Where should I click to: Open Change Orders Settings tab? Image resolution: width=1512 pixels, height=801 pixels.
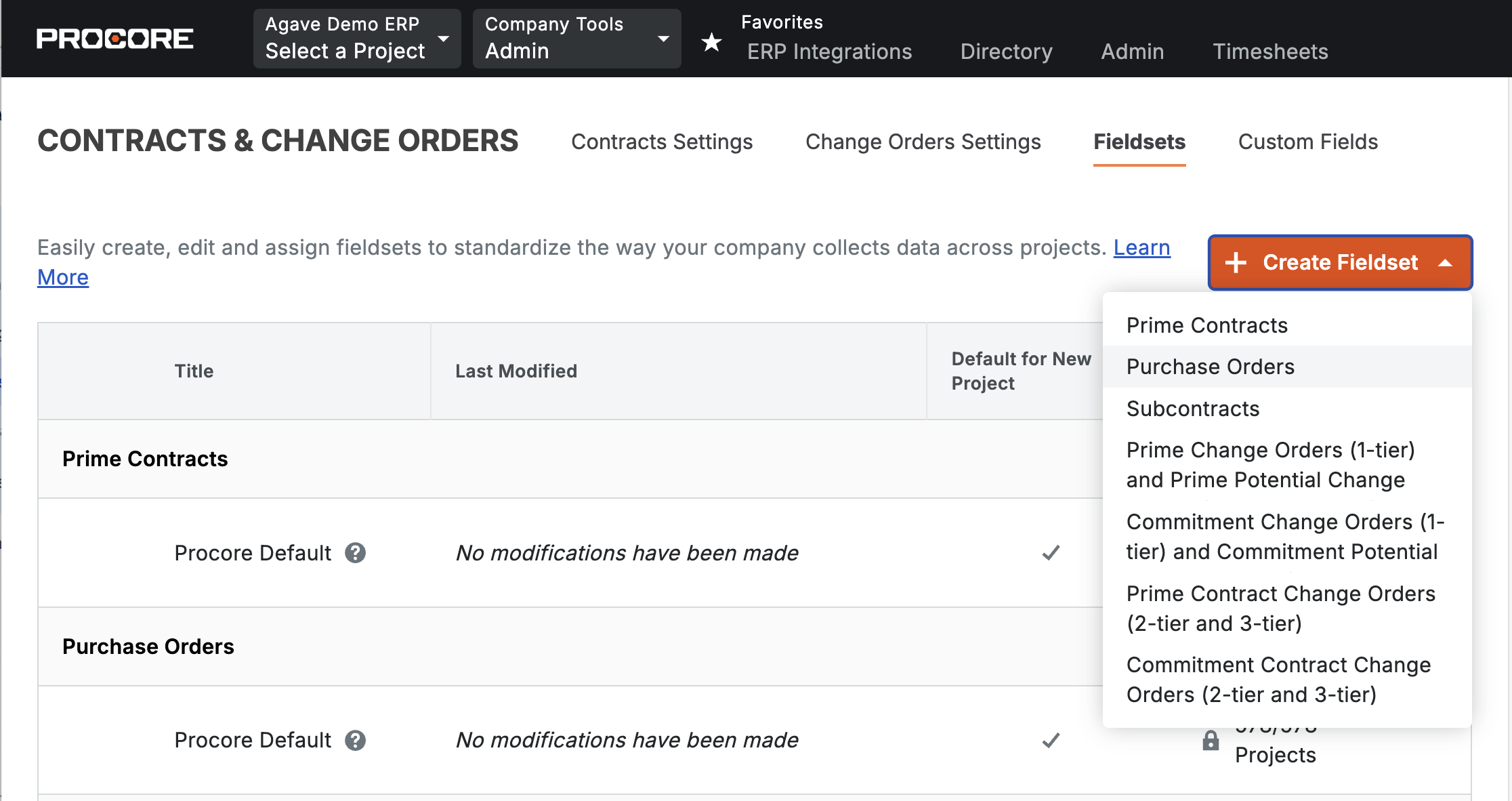pos(923,142)
